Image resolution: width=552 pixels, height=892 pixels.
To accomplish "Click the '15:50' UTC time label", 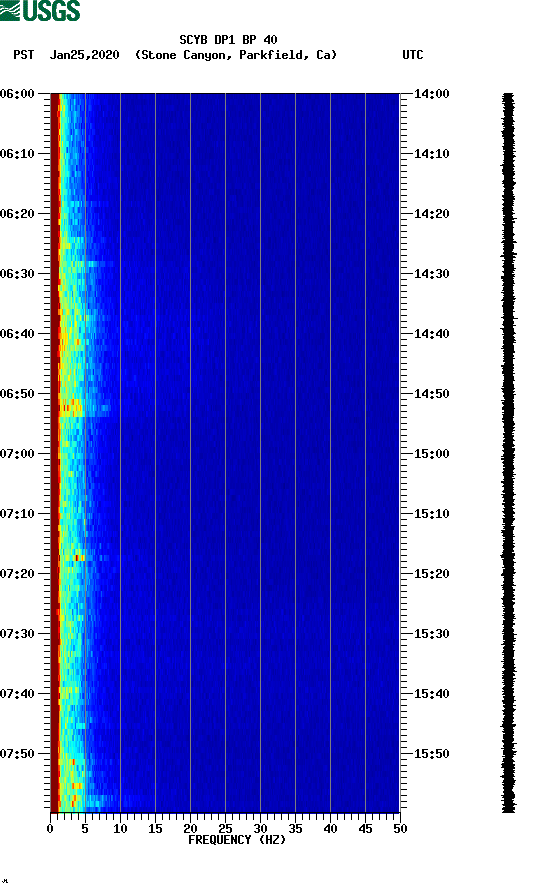I will 431,754.
